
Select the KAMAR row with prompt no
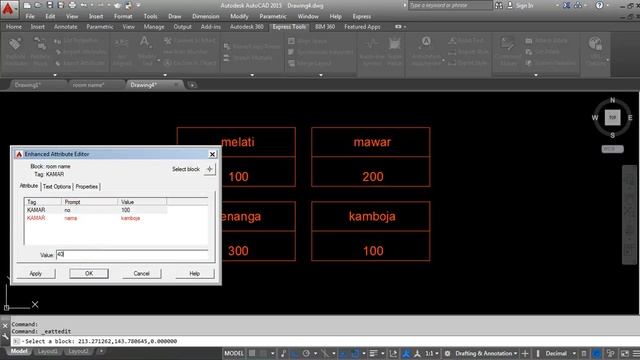click(x=96, y=210)
